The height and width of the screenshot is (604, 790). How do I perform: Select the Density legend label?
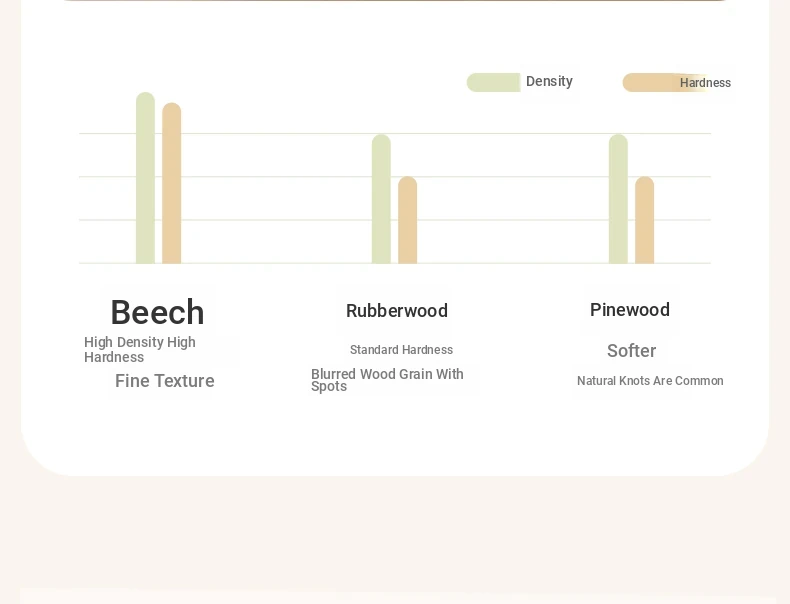coord(549,81)
